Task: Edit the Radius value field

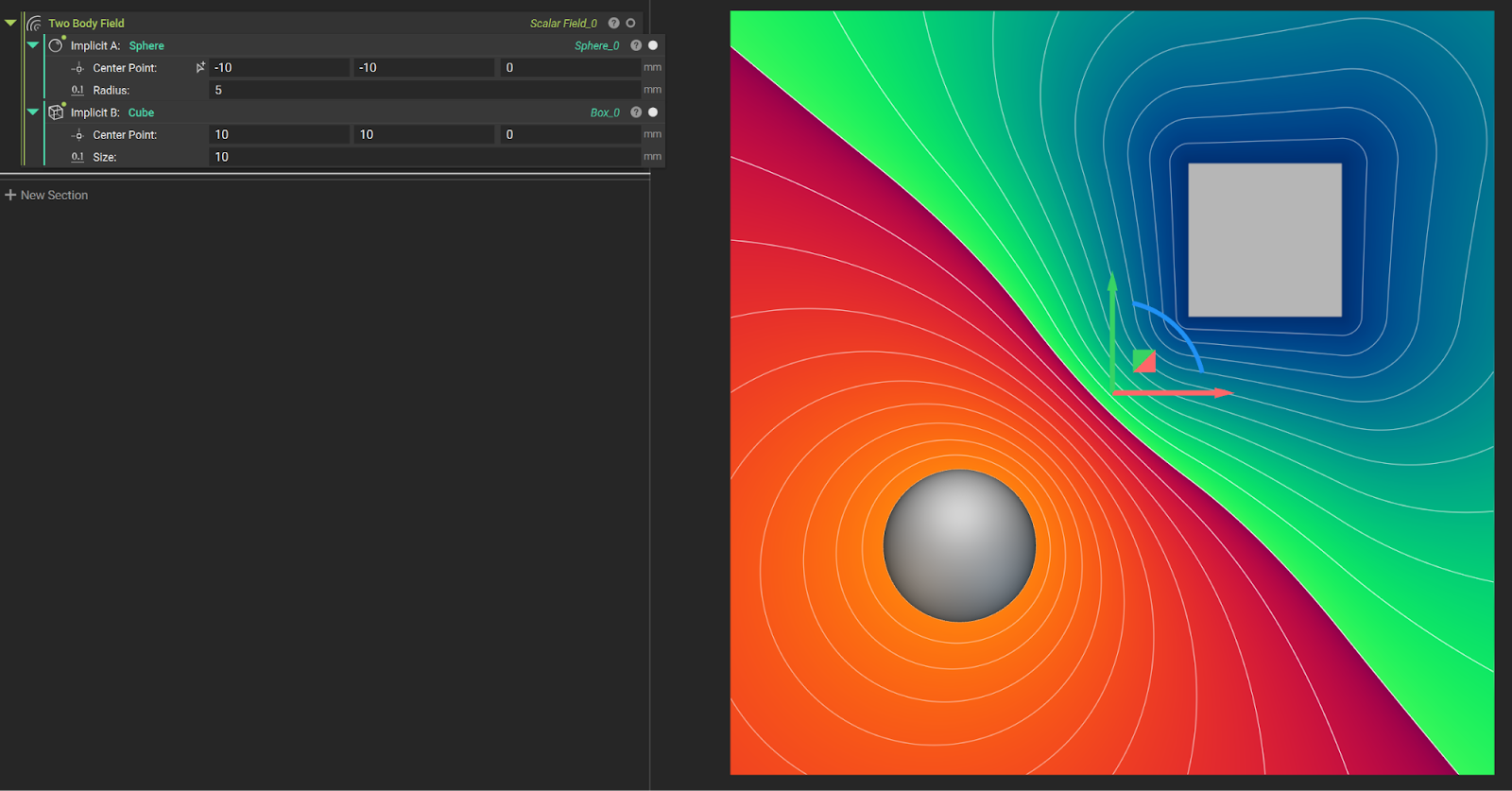Action: pos(425,90)
